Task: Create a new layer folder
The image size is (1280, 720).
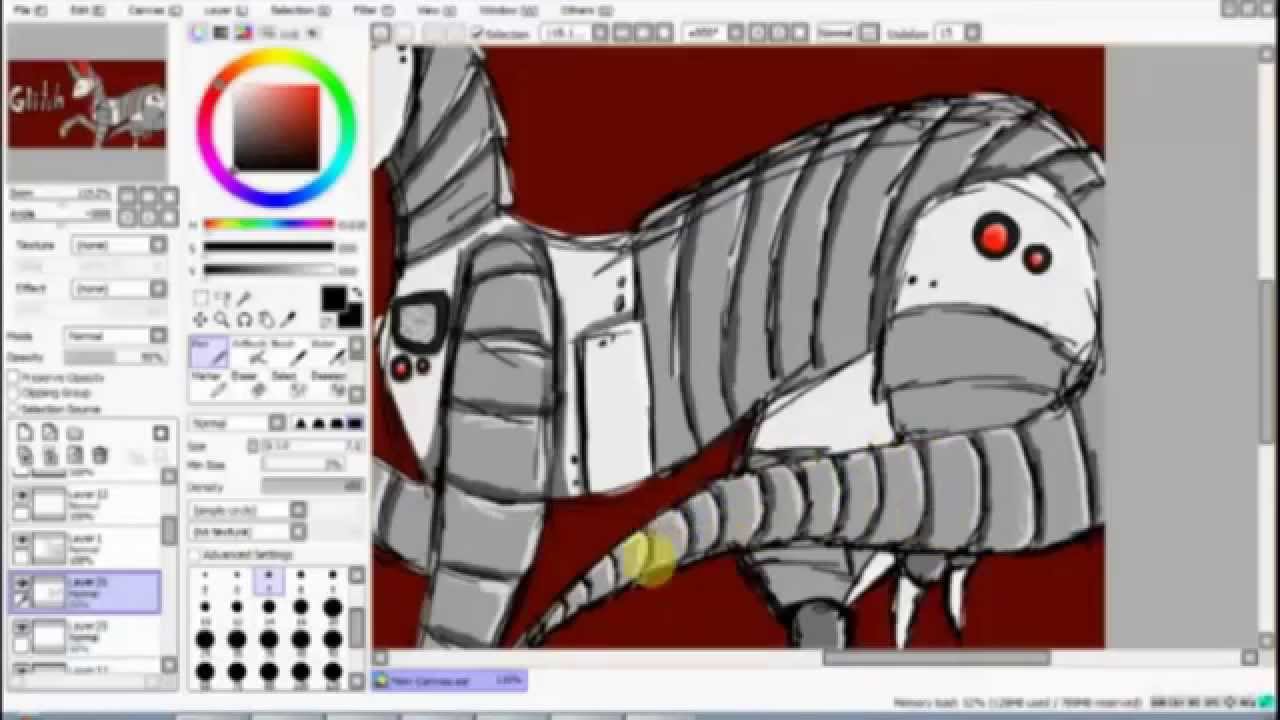Action: point(75,433)
